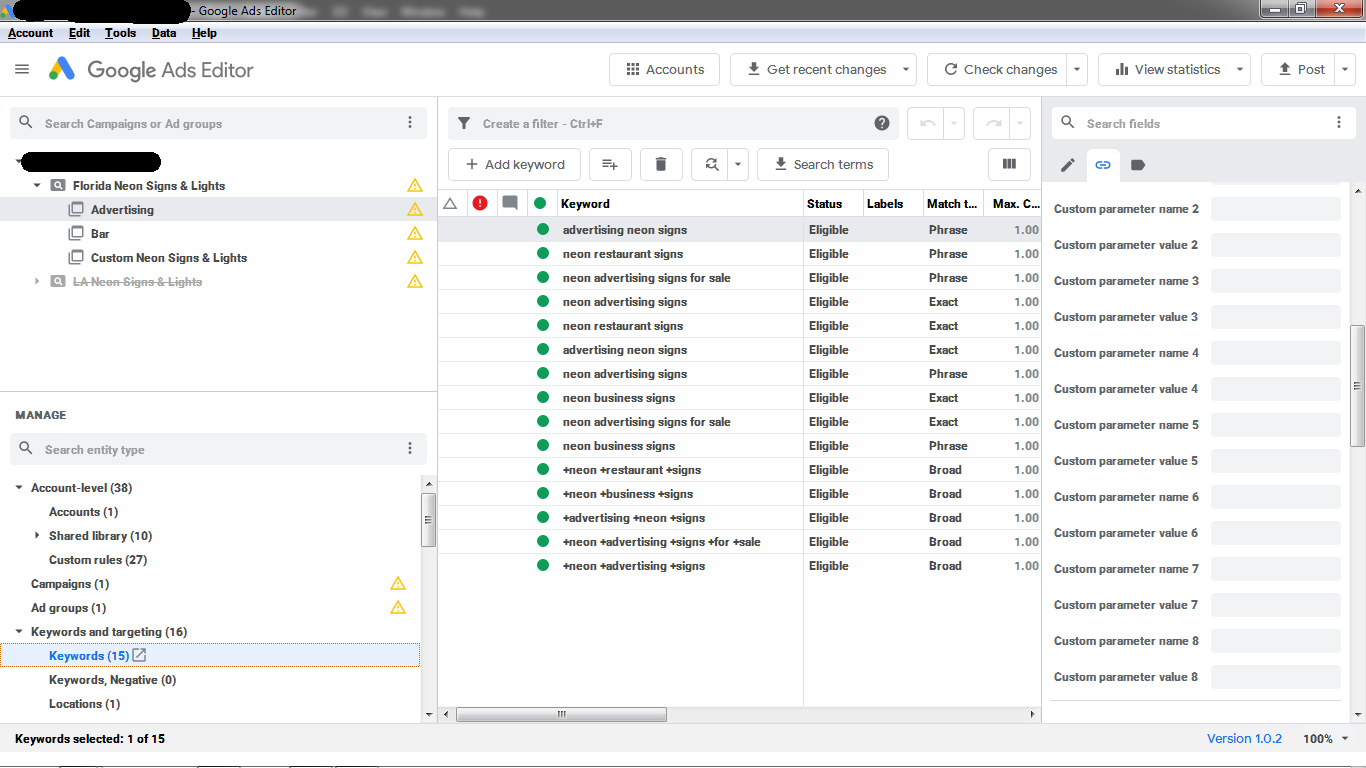Open the Check changes dropdown arrow
The width and height of the screenshot is (1366, 768).
(1077, 69)
